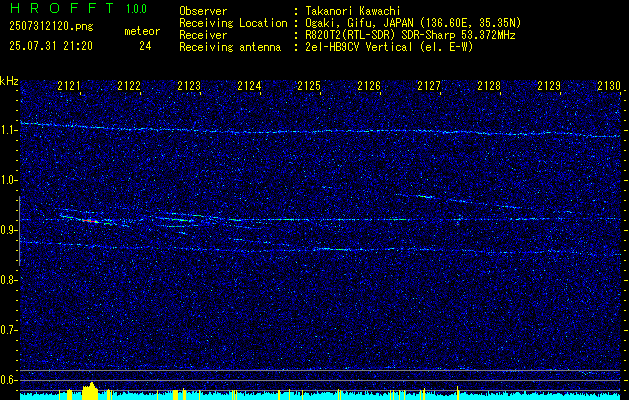Click the 'meteor' label
The image size is (629, 400).
coord(142,32)
